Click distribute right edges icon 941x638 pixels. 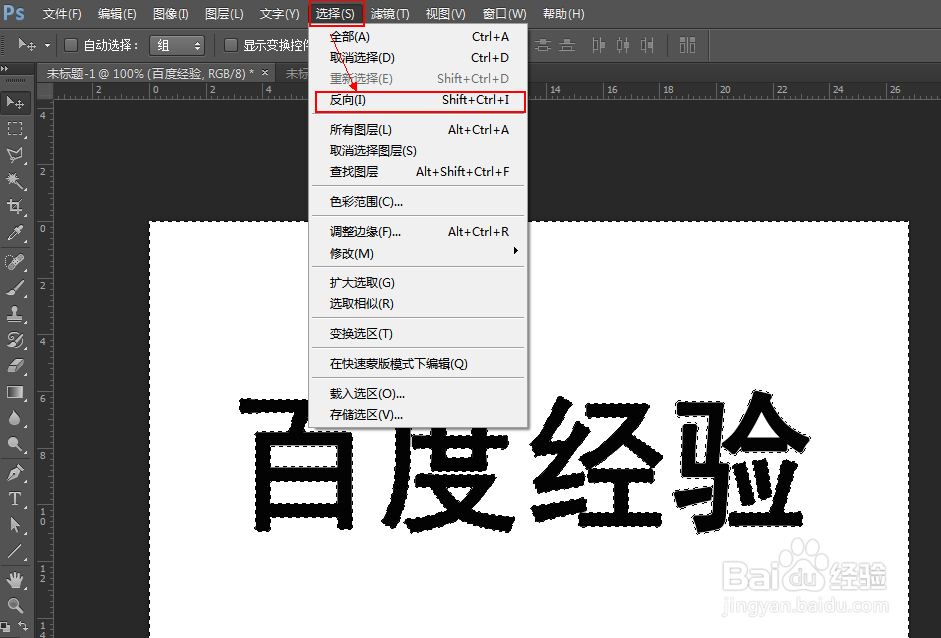[647, 45]
